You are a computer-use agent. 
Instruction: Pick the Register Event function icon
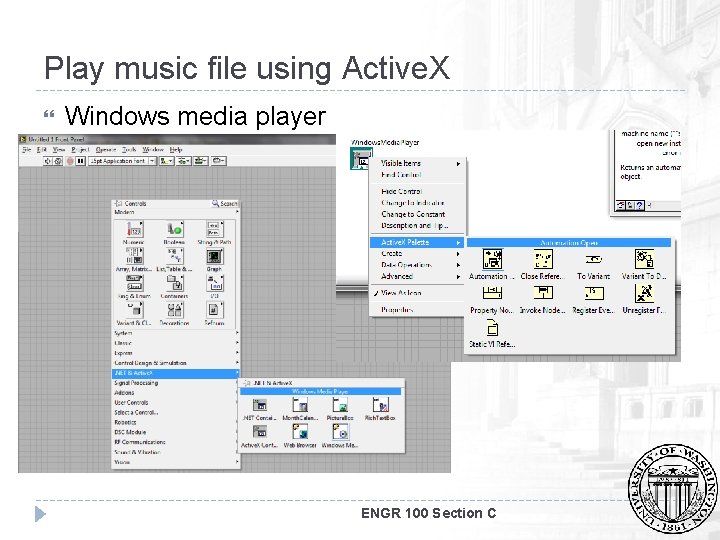click(x=593, y=293)
